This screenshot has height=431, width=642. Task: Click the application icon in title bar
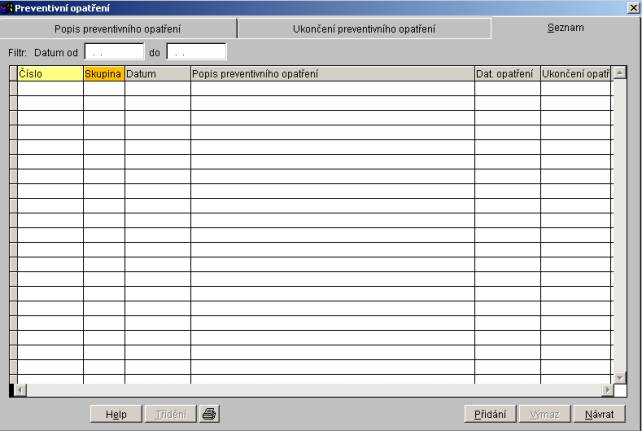pyautogui.click(x=7, y=7)
